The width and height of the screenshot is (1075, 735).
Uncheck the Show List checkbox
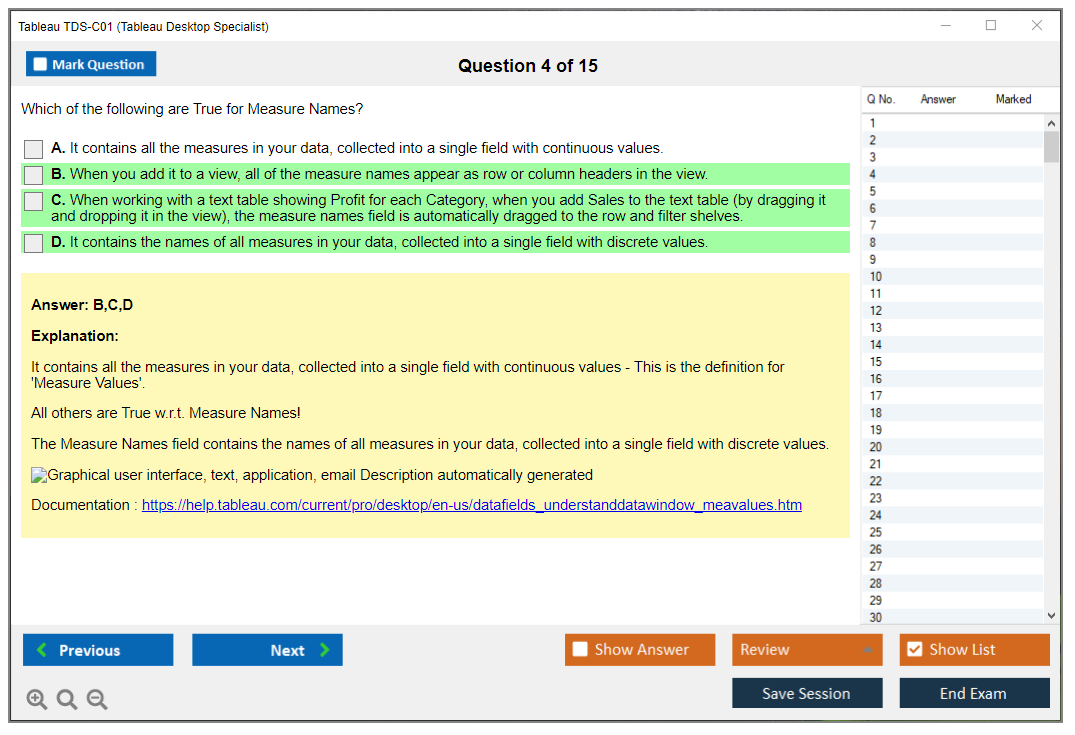914,650
